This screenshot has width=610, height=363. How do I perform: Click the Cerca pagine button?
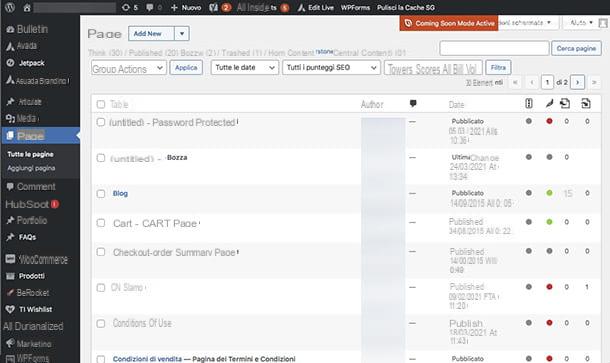pyautogui.click(x=576, y=49)
